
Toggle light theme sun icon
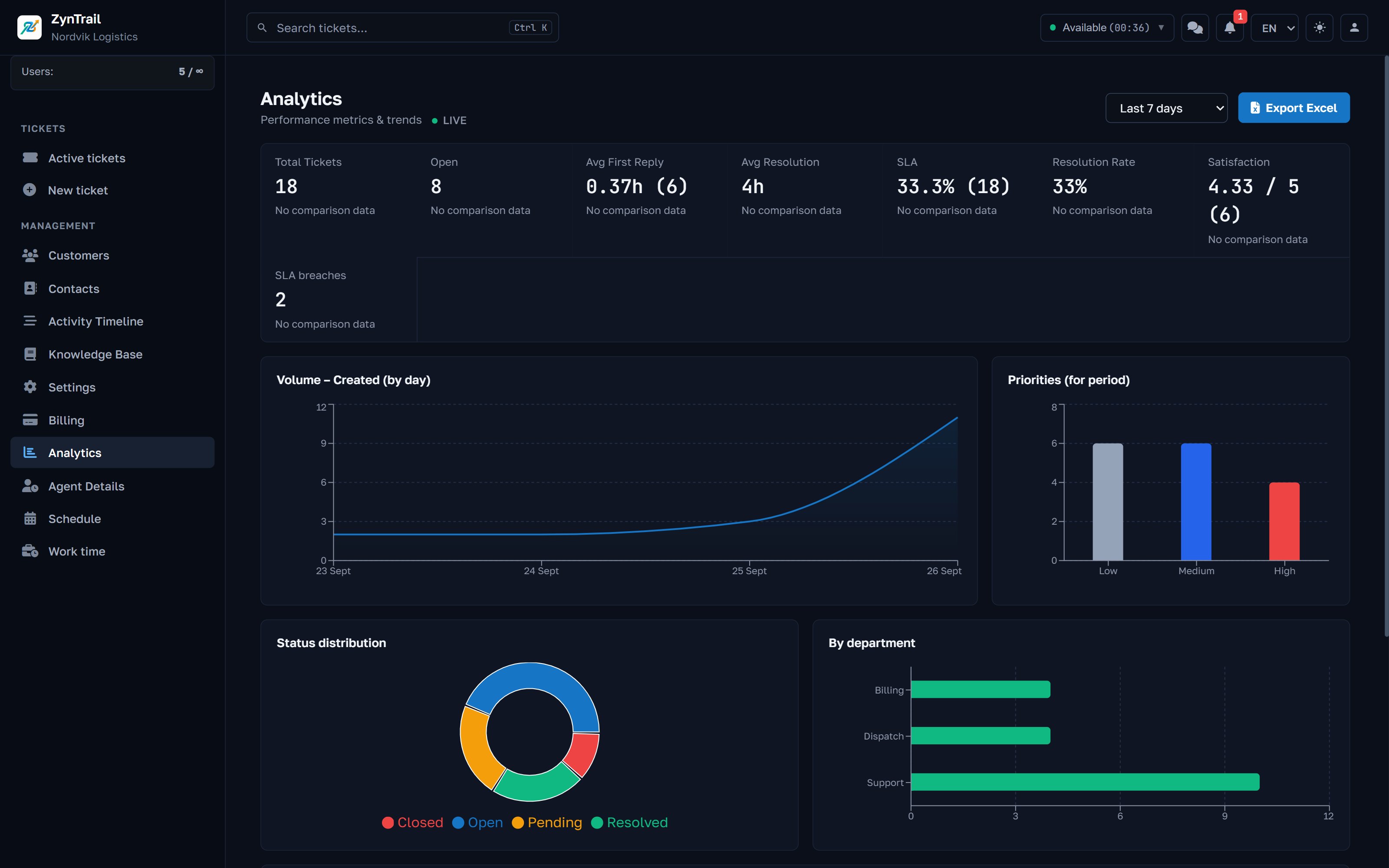[x=1320, y=27]
